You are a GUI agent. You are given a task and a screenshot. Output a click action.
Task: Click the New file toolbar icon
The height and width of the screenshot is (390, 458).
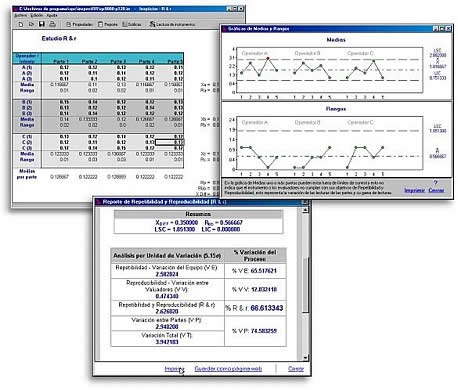point(21,24)
